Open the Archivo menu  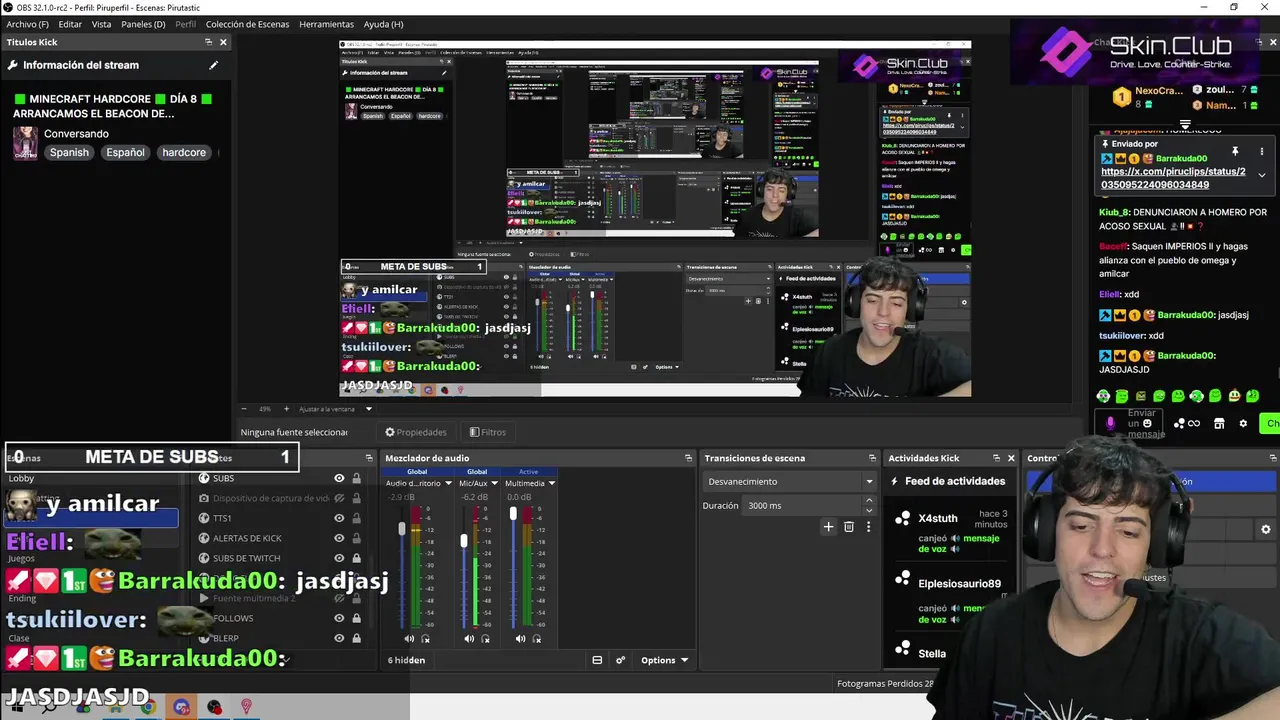(27, 24)
